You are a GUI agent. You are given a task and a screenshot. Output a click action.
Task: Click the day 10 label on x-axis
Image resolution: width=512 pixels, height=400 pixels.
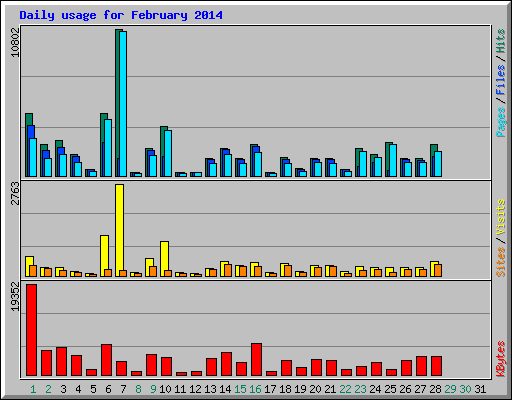pos(165,389)
